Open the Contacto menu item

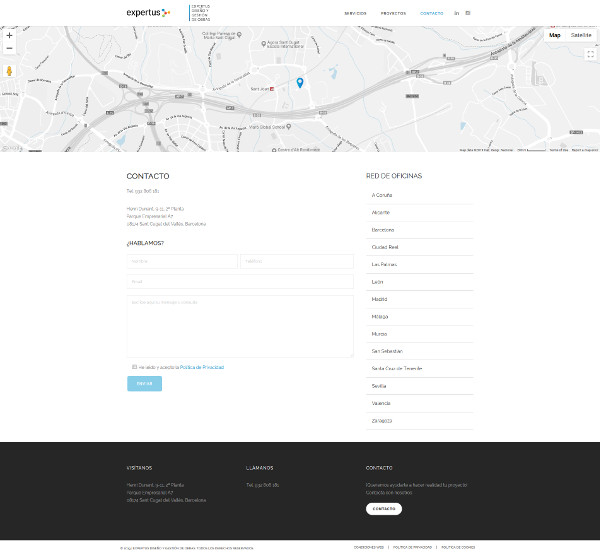point(431,13)
